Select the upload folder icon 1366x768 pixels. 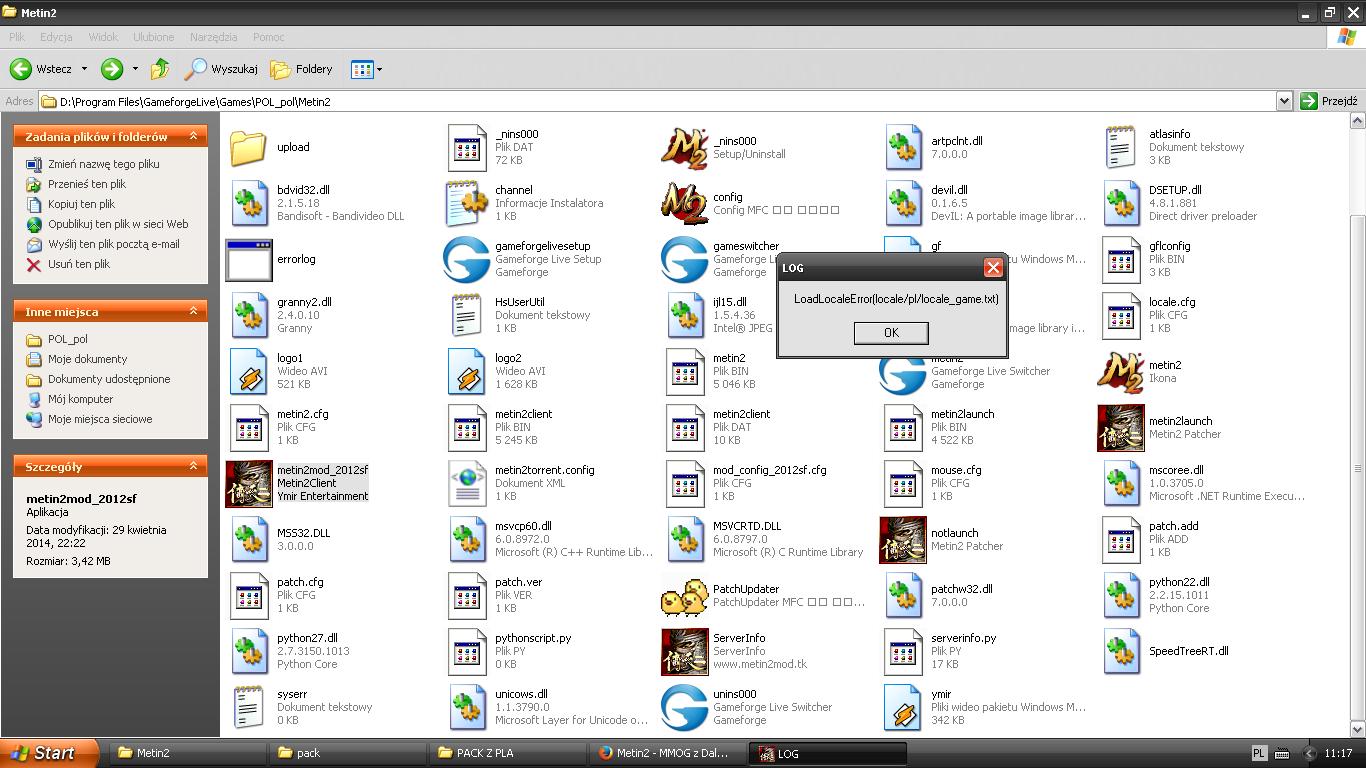249,147
